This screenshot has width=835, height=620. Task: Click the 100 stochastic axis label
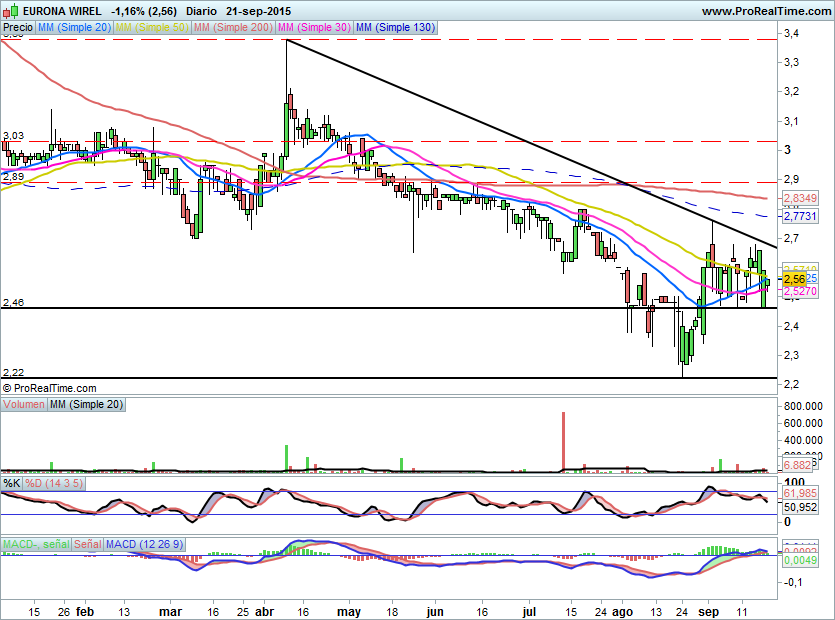[x=795, y=483]
